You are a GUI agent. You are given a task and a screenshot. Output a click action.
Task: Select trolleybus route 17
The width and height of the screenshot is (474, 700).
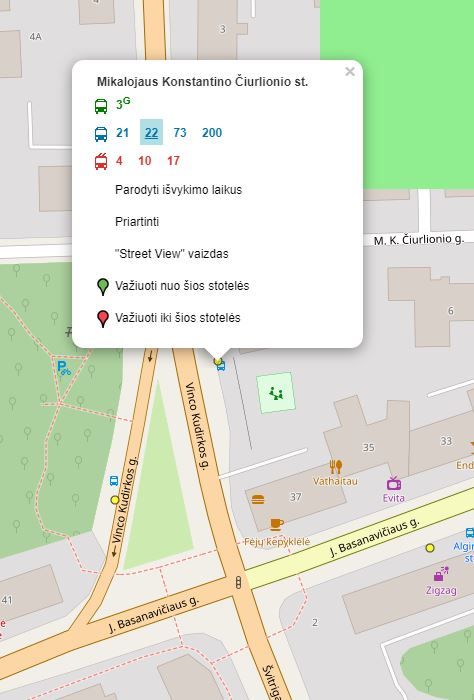click(173, 161)
